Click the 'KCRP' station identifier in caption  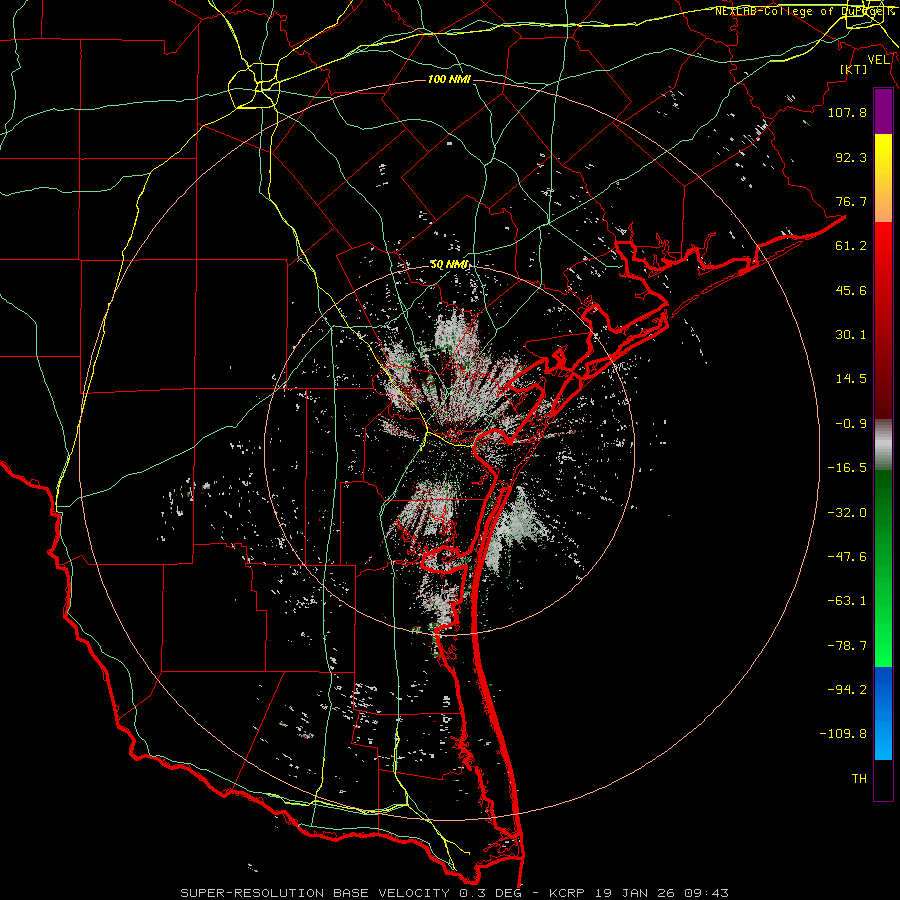(x=568, y=893)
